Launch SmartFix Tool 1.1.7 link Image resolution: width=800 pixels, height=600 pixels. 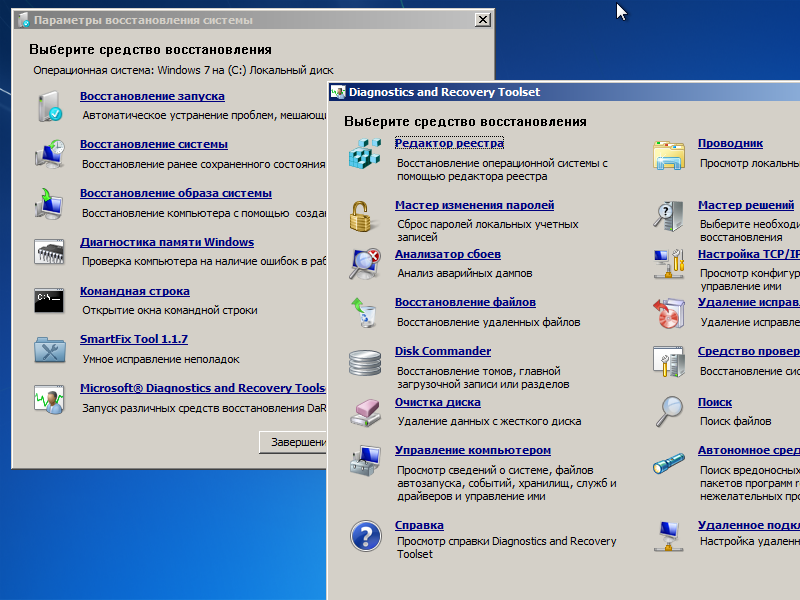click(134, 339)
